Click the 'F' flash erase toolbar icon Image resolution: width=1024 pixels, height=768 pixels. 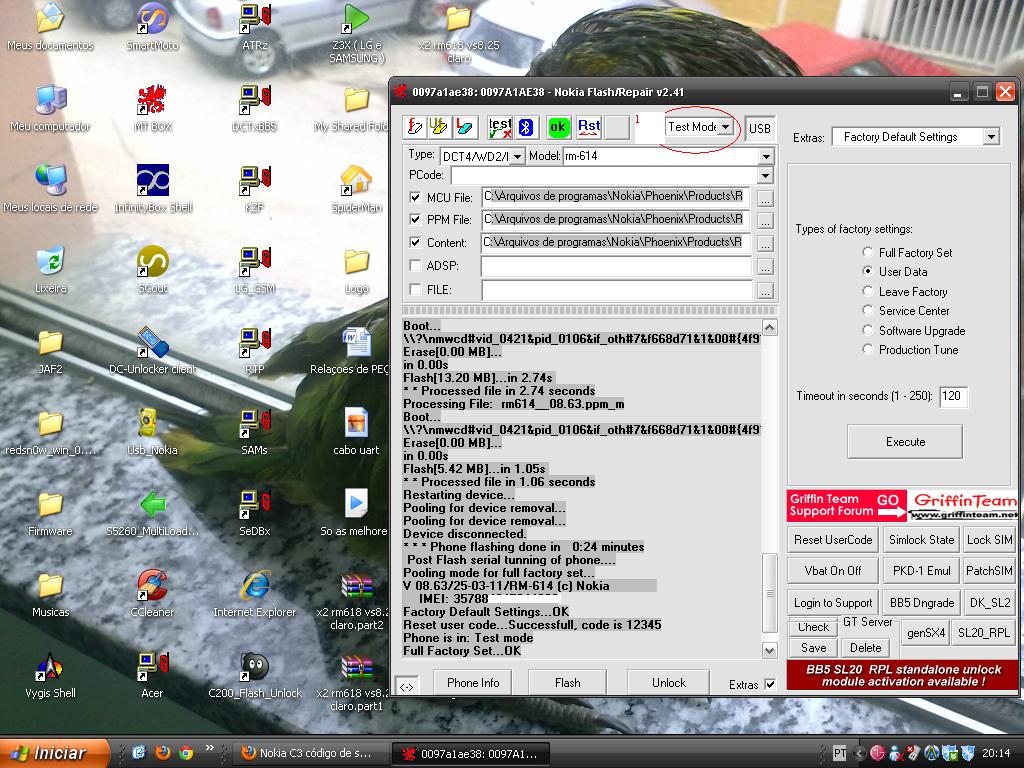click(415, 127)
